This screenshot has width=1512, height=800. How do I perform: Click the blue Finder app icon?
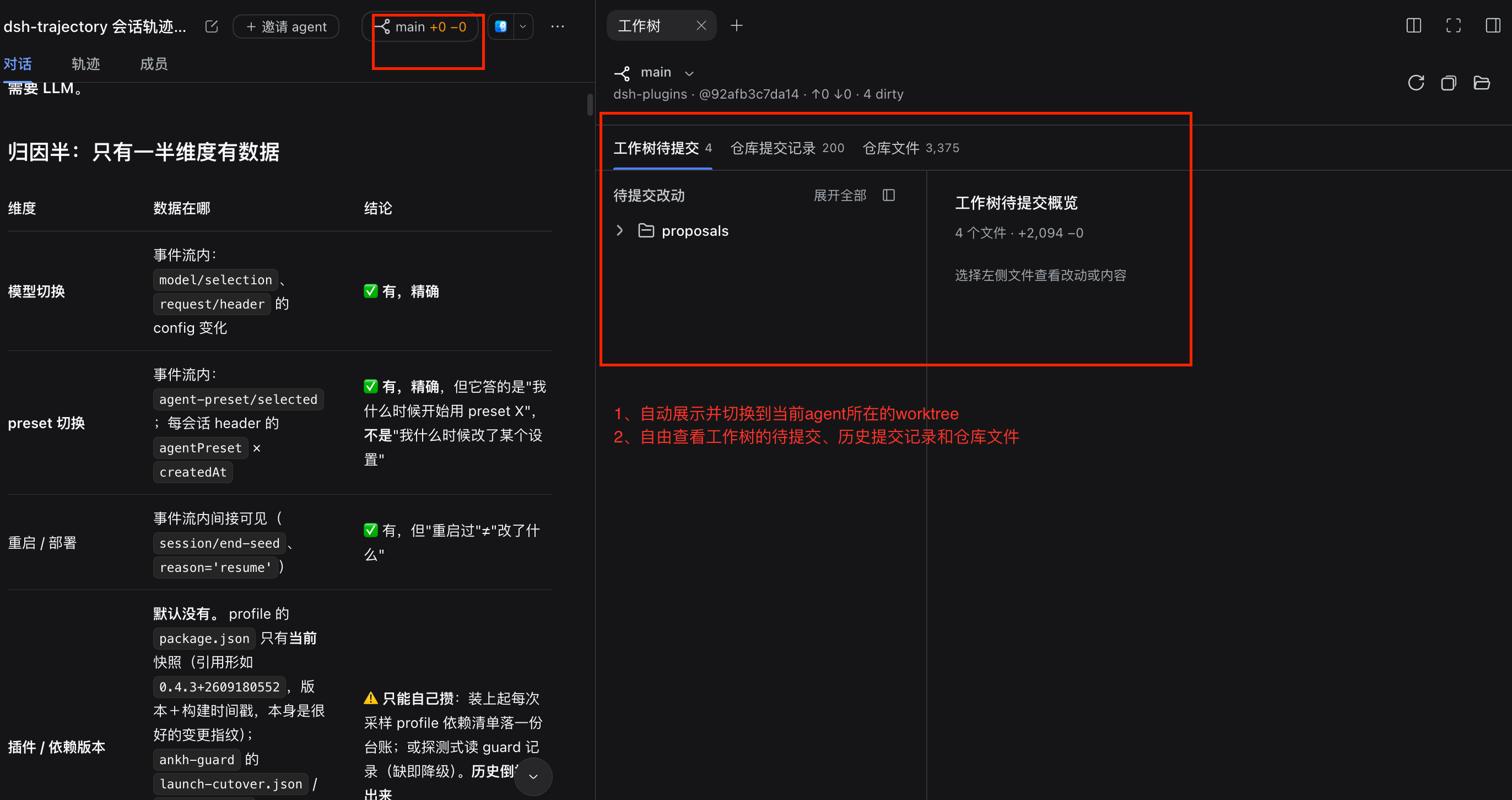(501, 26)
